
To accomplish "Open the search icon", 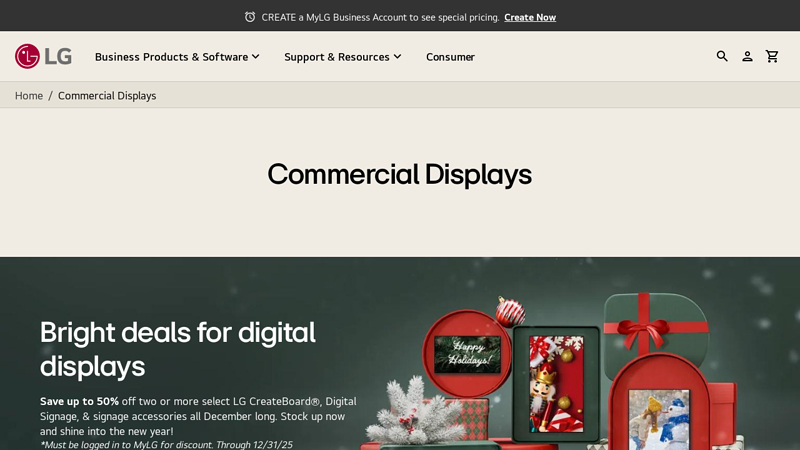I will [722, 56].
